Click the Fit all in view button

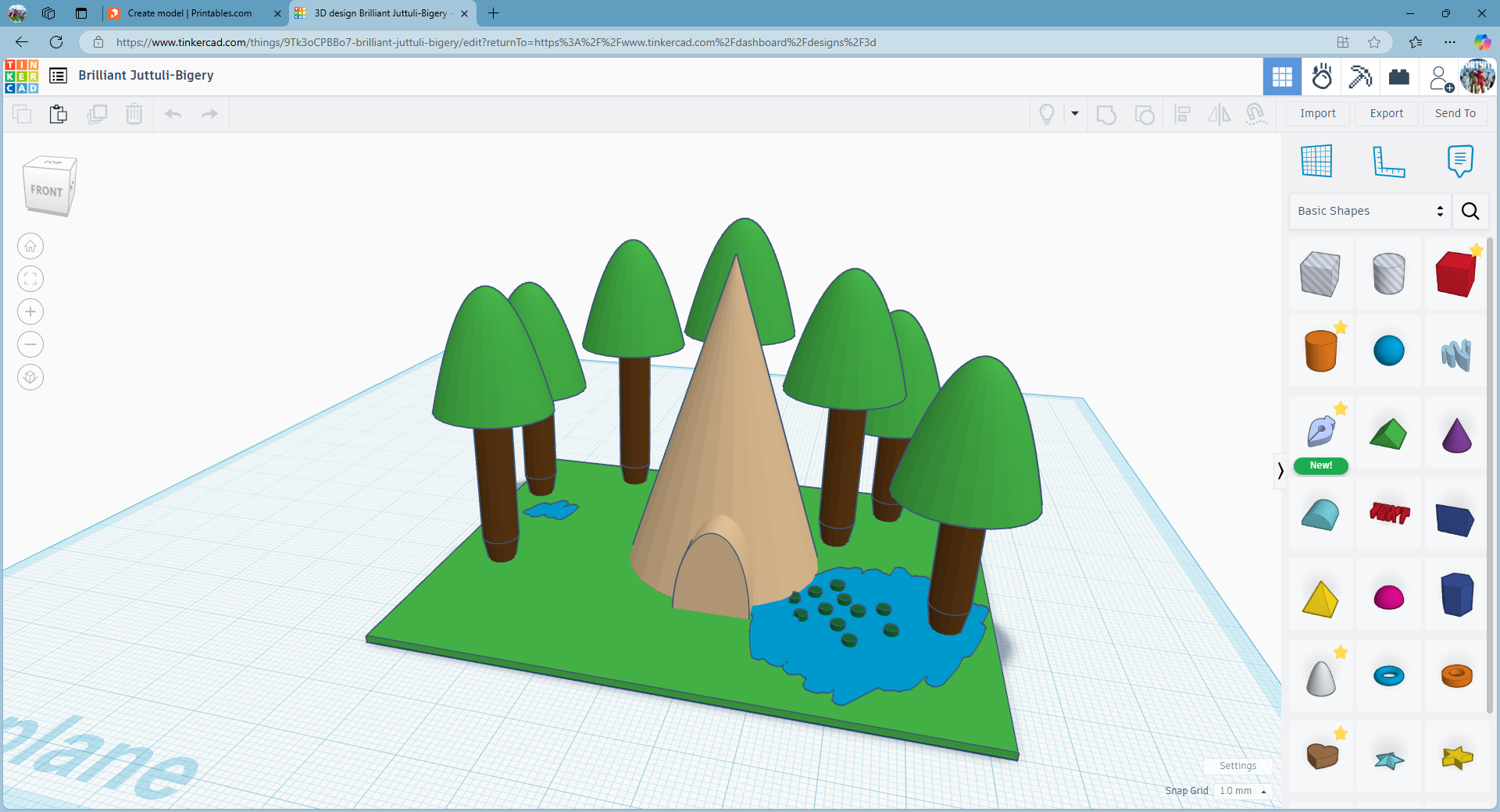[30, 279]
